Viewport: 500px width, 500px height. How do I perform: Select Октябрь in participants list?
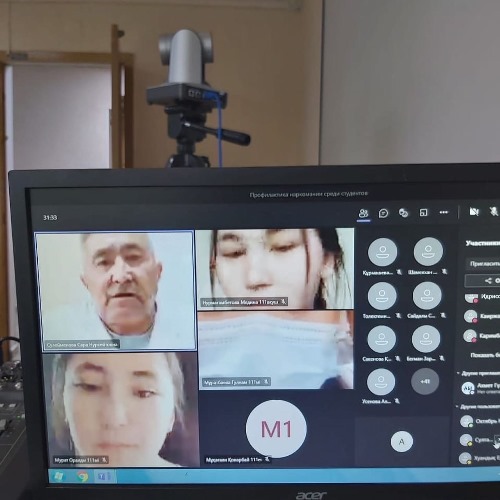tap(480, 421)
